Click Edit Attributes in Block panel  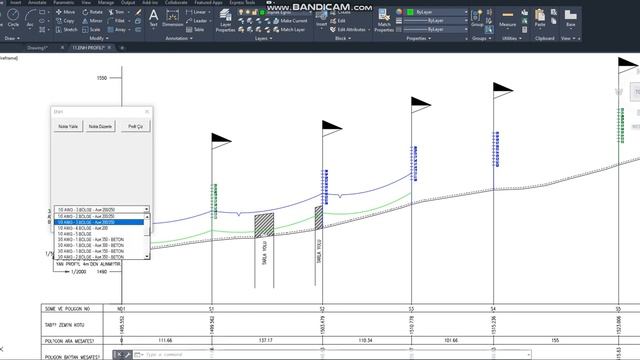[348, 29]
